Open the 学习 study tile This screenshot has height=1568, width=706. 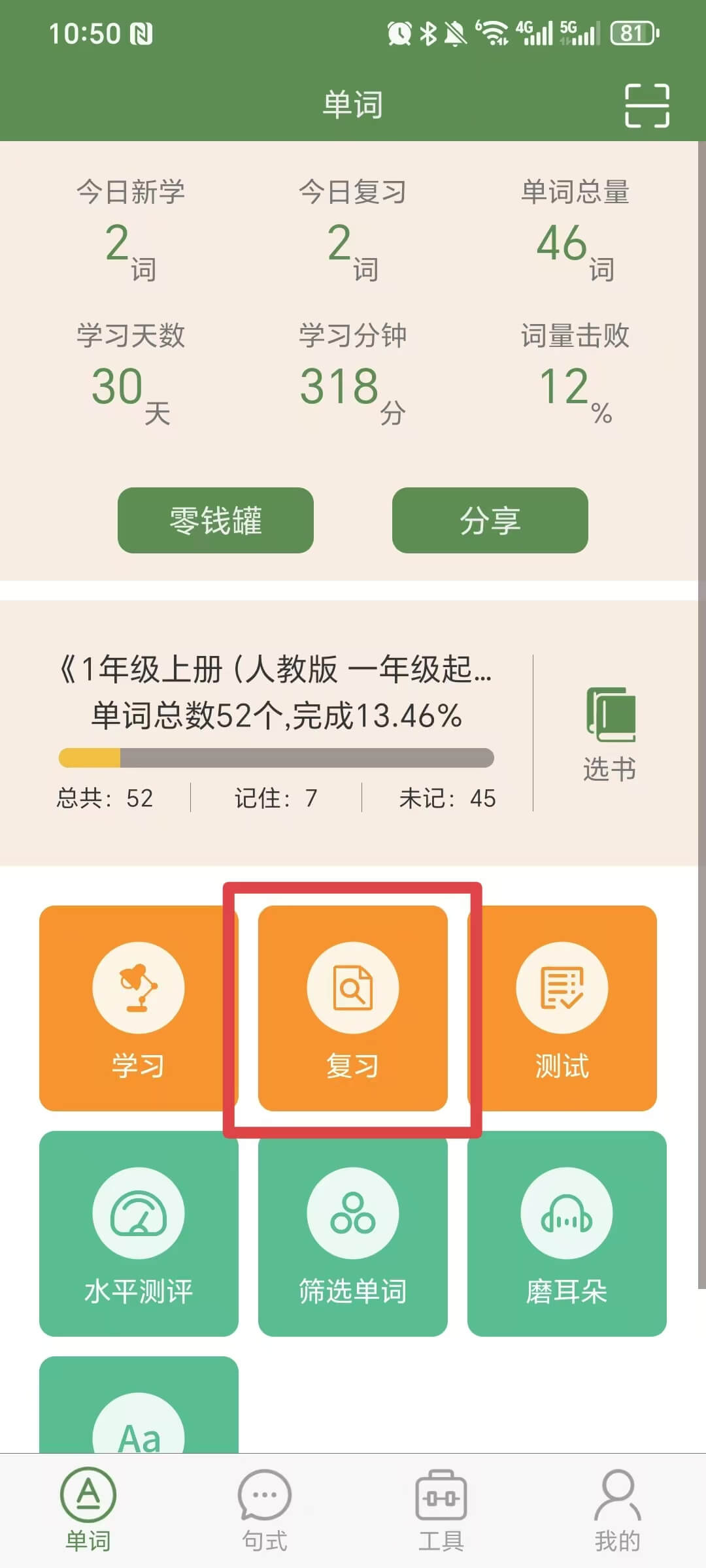click(138, 1008)
